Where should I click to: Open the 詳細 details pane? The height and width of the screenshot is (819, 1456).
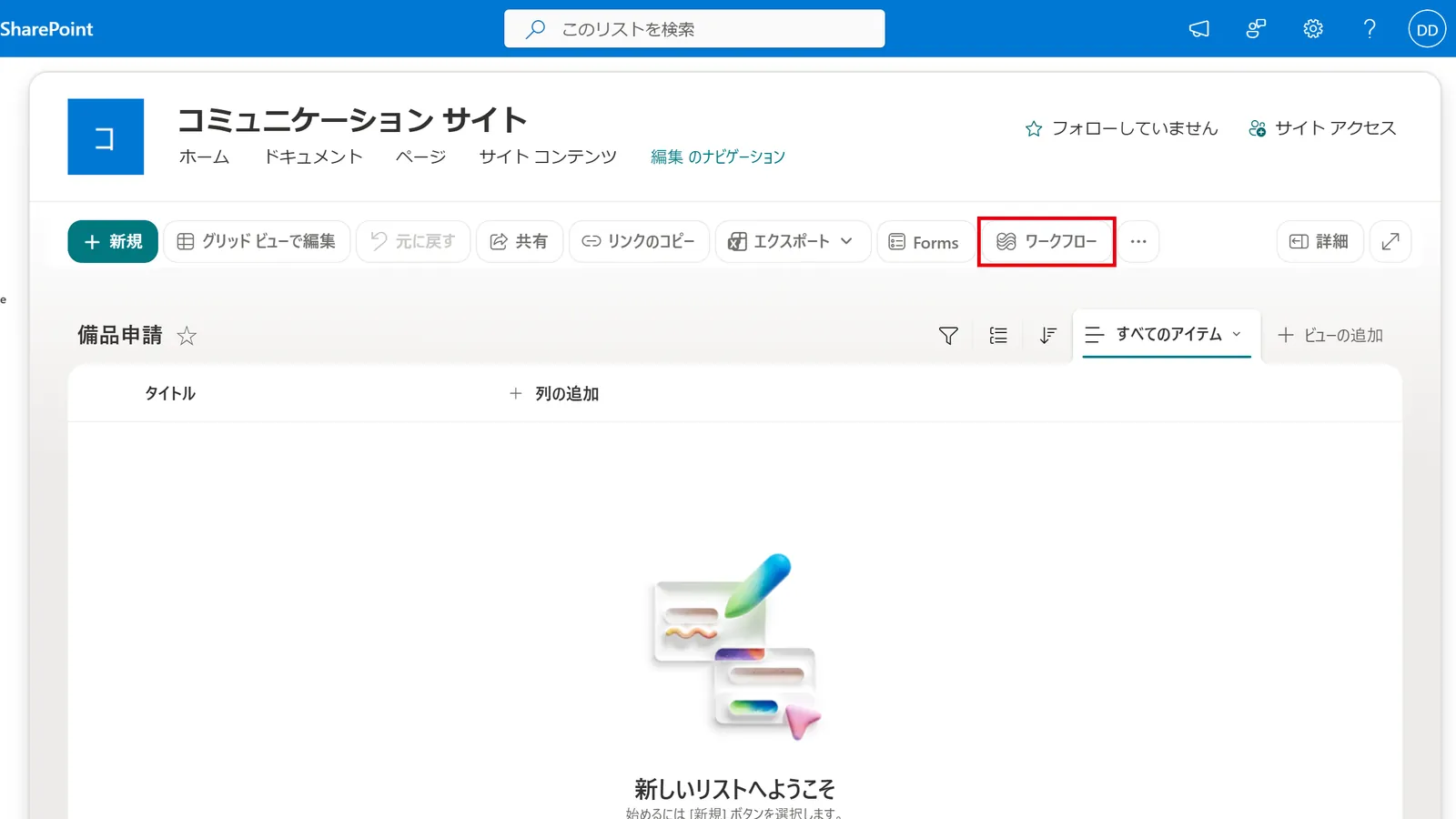[1319, 241]
